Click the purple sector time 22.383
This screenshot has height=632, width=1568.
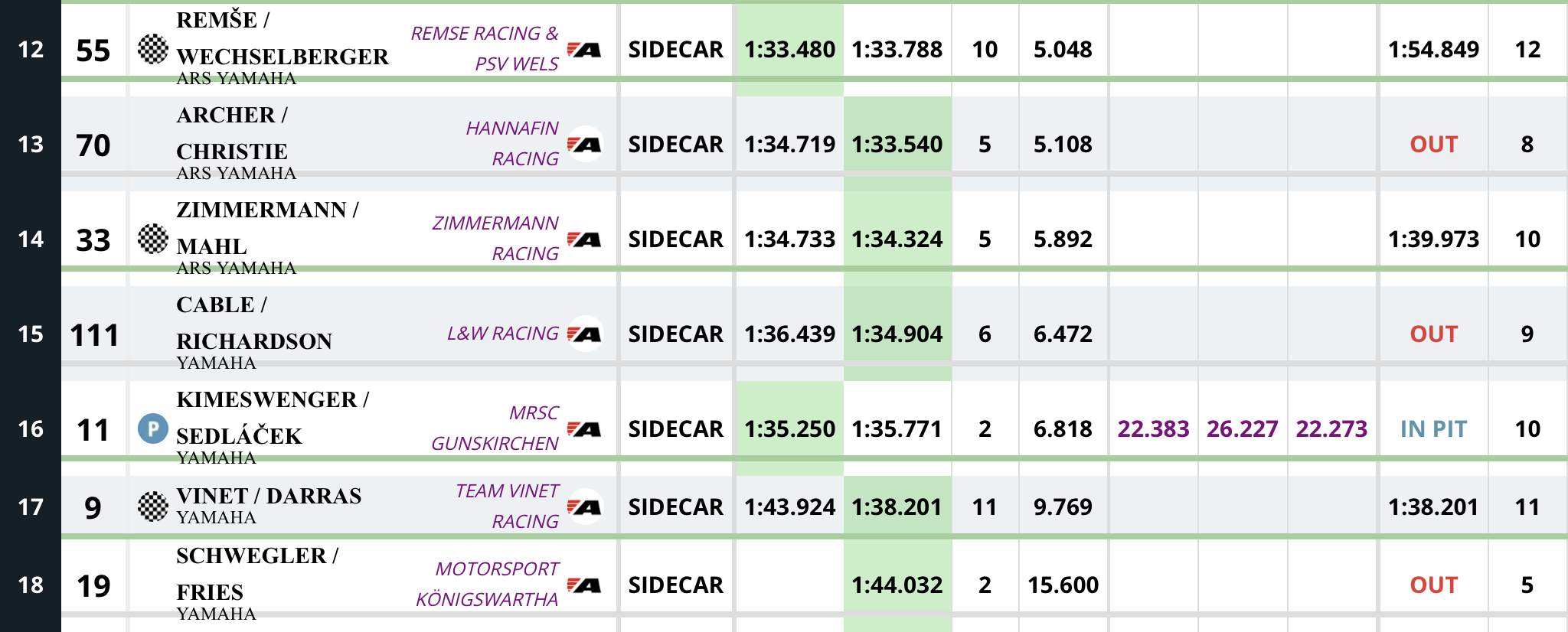click(1153, 428)
